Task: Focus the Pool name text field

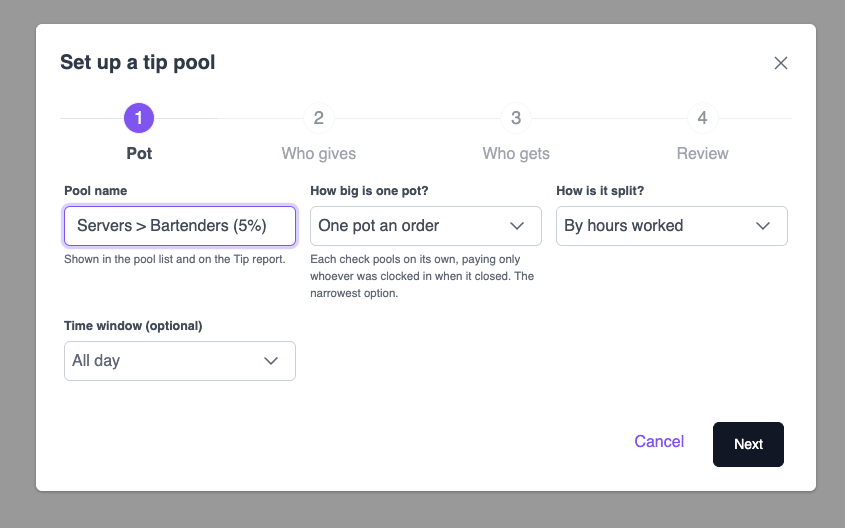Action: (179, 226)
